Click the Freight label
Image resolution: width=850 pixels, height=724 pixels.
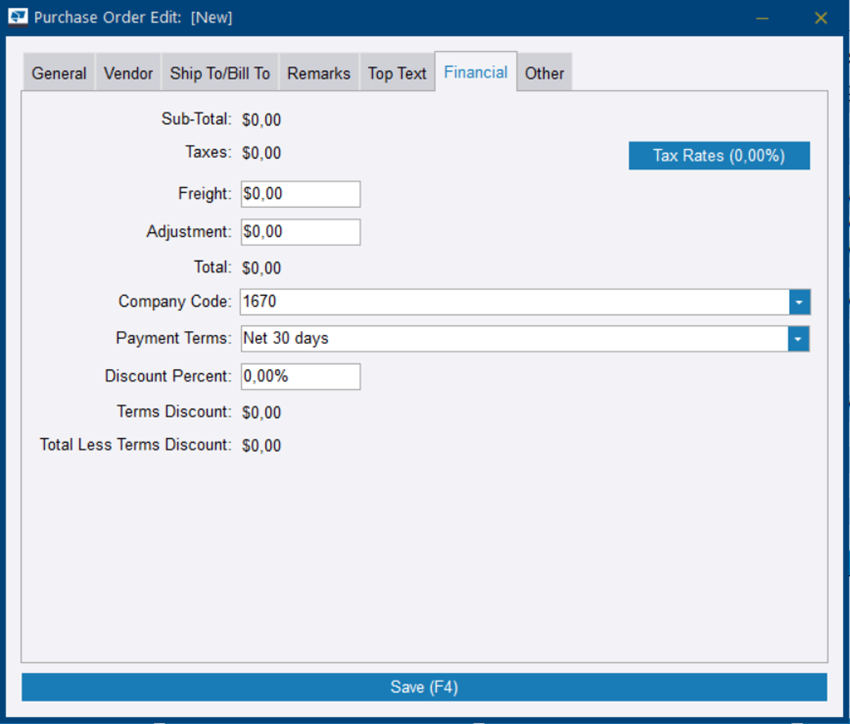[205, 193]
